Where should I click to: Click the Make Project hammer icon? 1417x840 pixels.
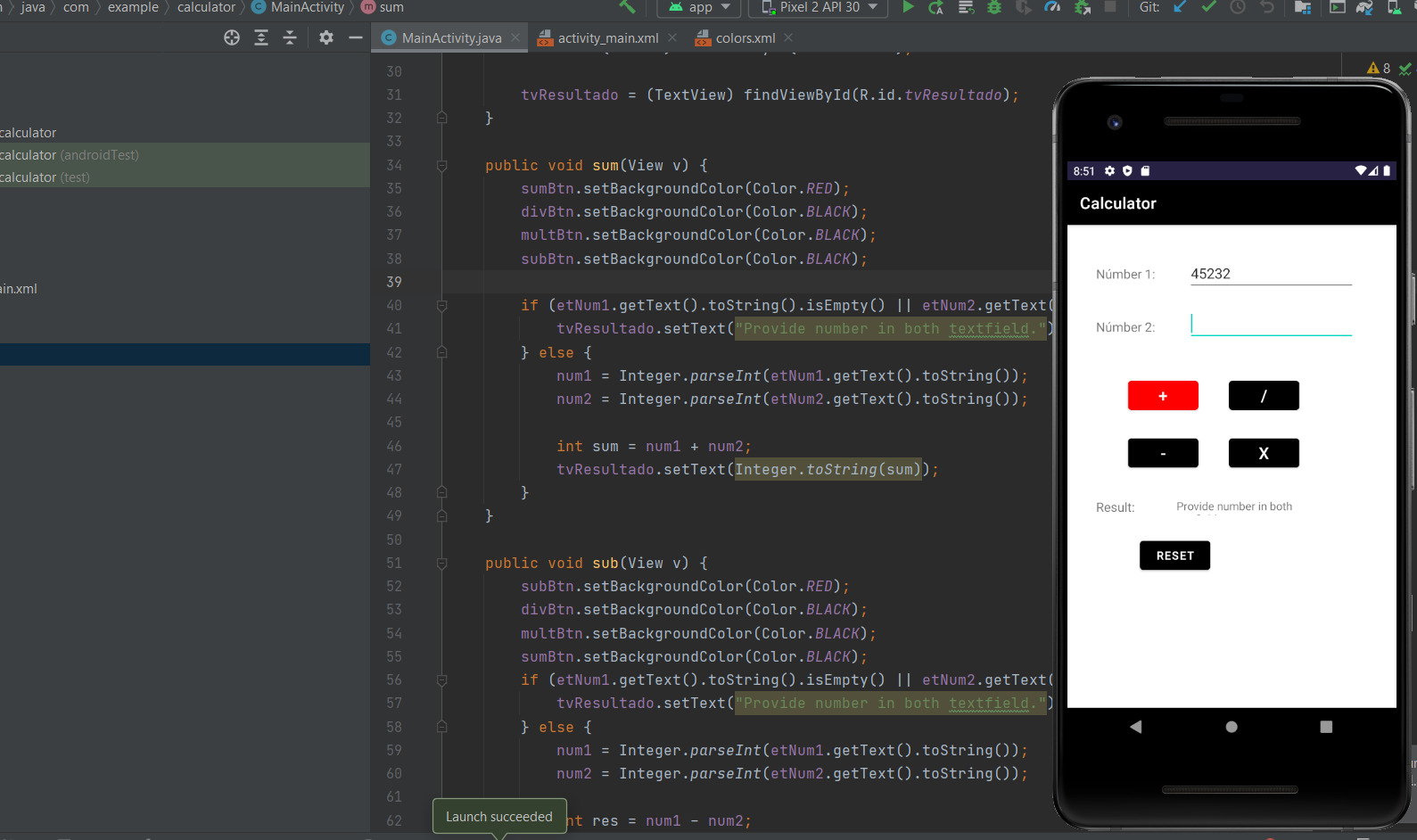627,7
